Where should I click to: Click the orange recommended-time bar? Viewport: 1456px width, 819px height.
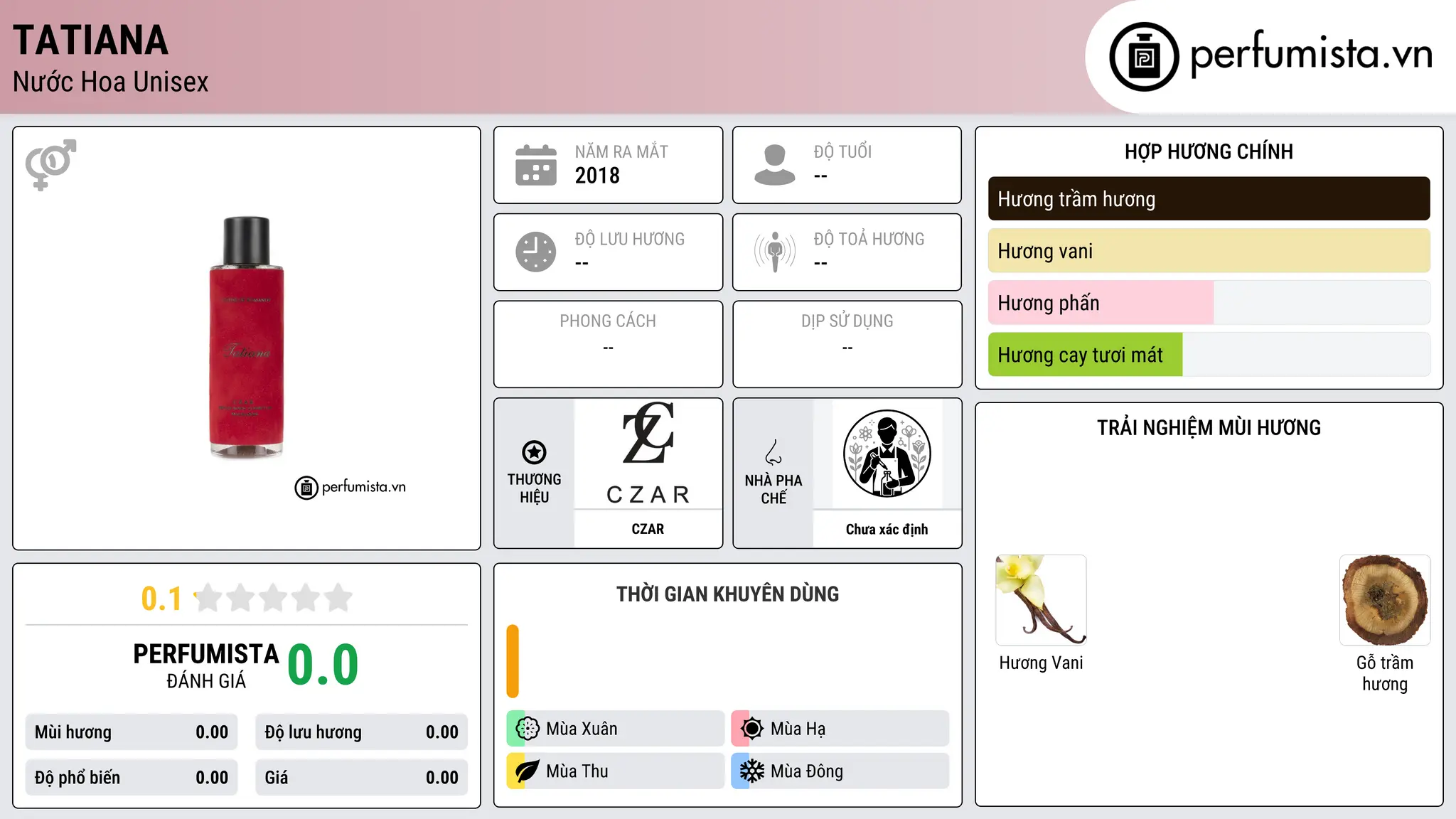513,661
